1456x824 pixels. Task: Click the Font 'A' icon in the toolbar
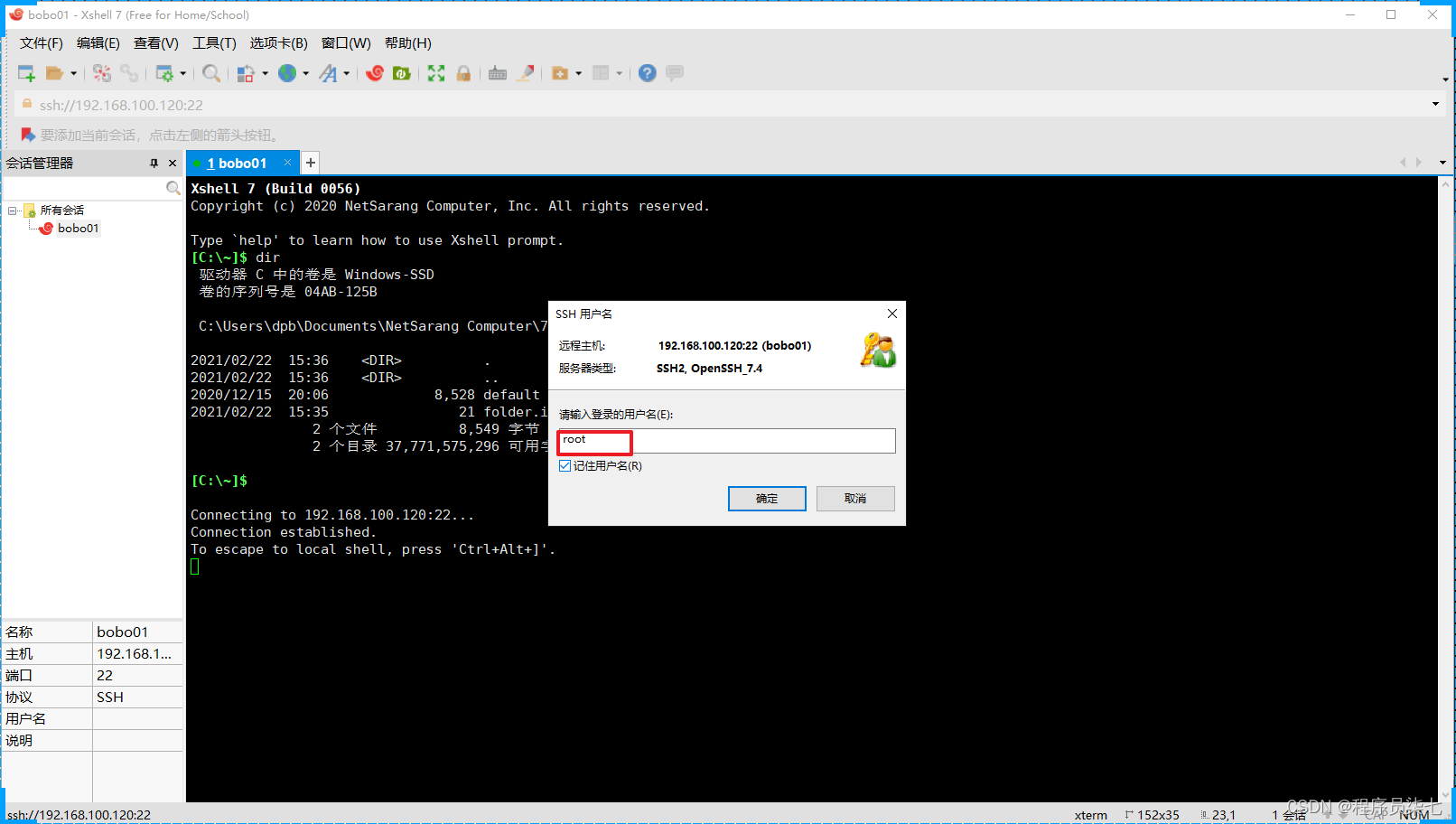click(x=328, y=73)
